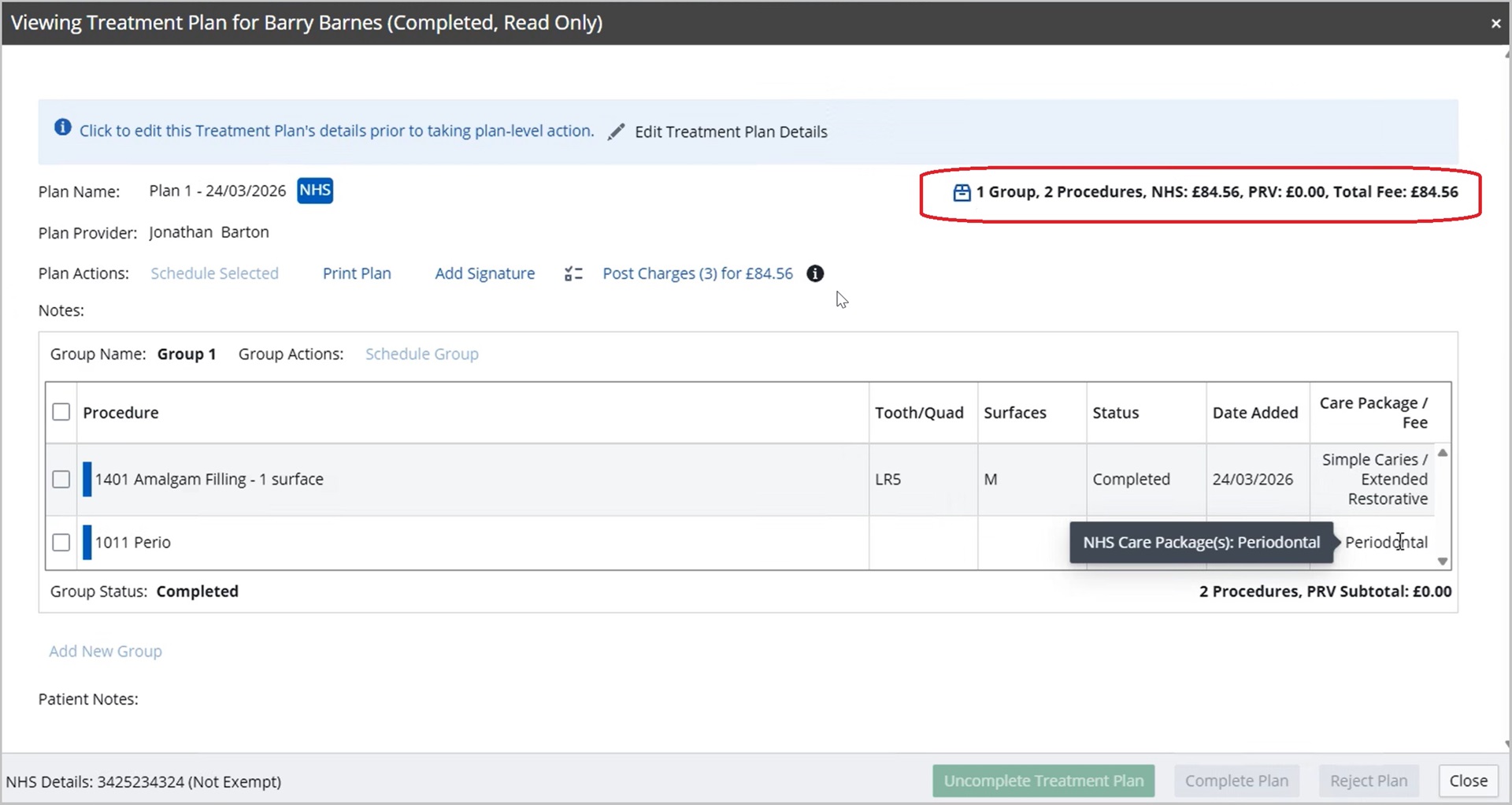Post Charges (3) for £84.56

point(697,274)
